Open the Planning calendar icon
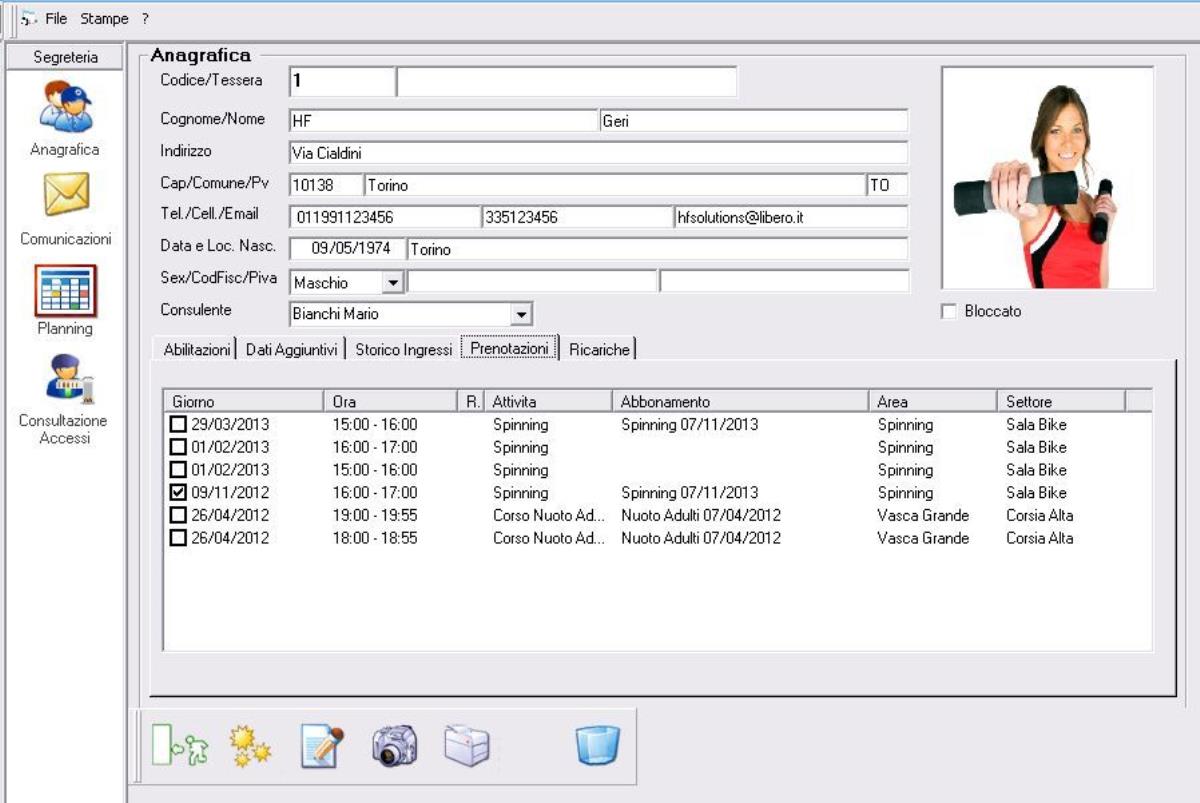This screenshot has height=803, width=1200. pyautogui.click(x=66, y=289)
